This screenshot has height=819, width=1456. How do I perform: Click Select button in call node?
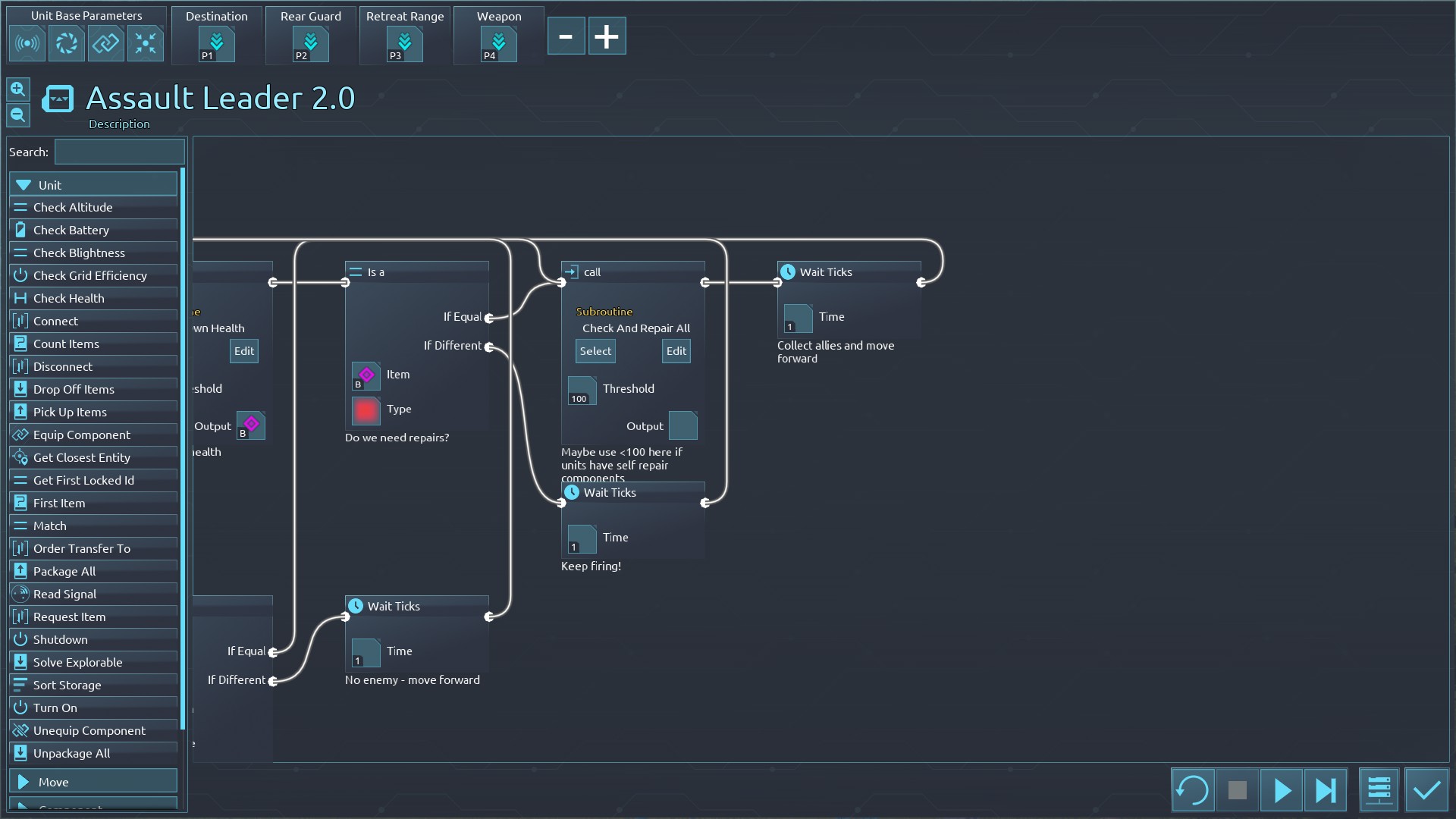tap(595, 351)
